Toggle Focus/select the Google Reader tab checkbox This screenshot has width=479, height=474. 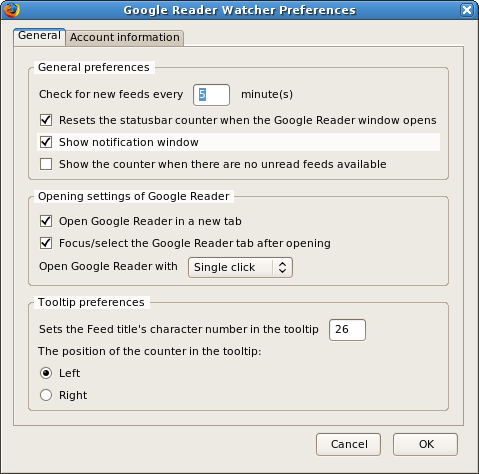[46, 243]
